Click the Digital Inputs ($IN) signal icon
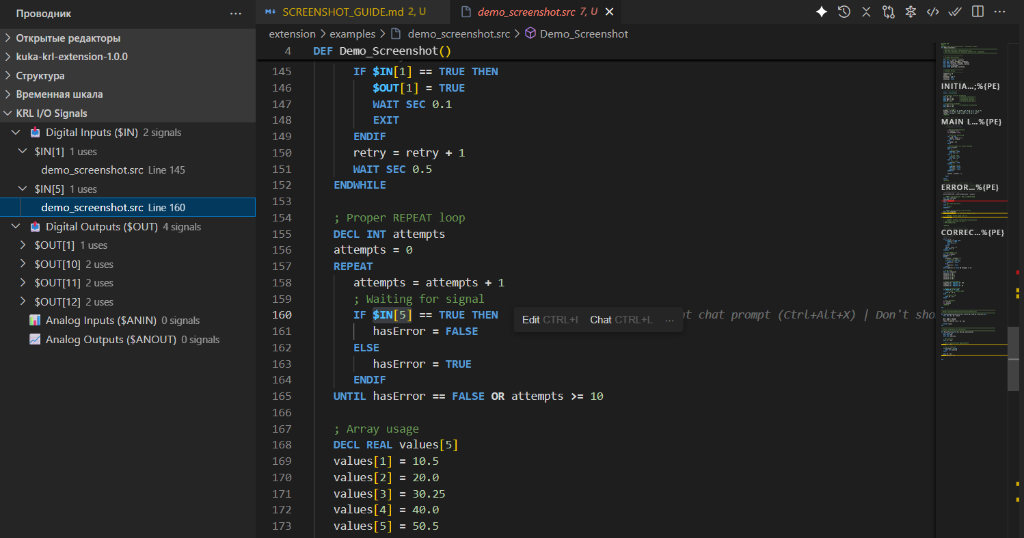Image resolution: width=1024 pixels, height=538 pixels. [x=35, y=133]
